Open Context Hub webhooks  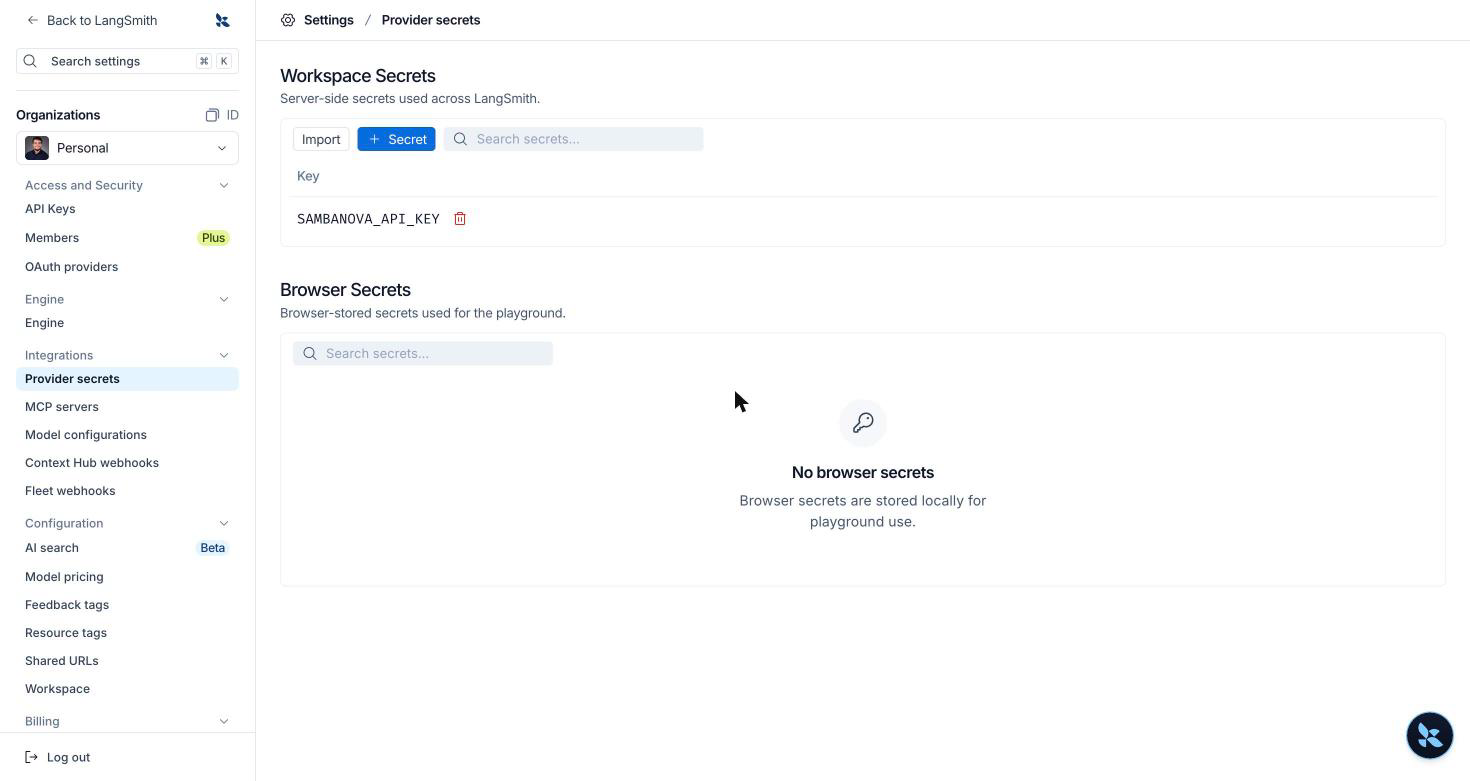127,463
